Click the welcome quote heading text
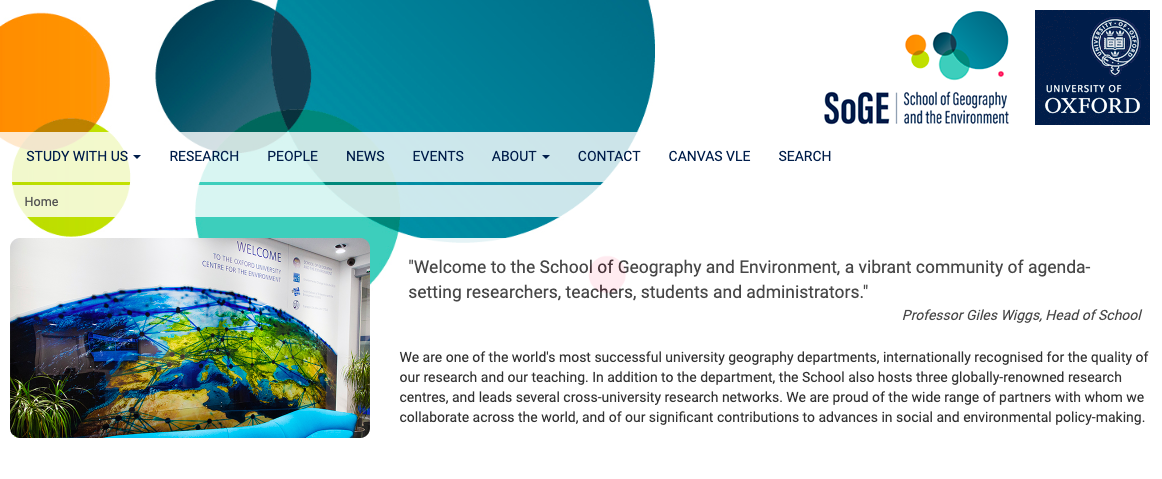This screenshot has height=479, width=1162. [748, 280]
